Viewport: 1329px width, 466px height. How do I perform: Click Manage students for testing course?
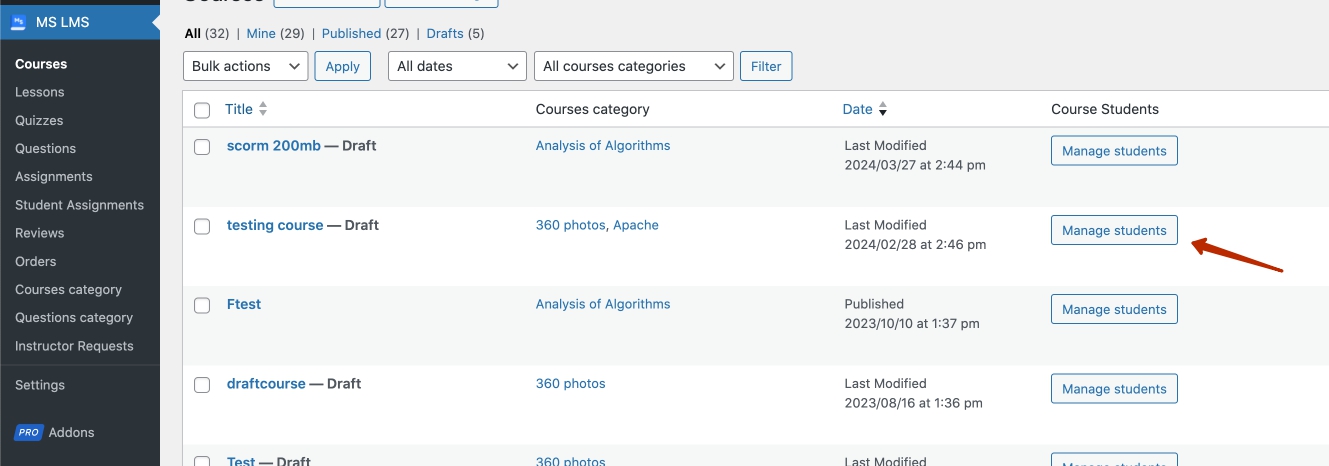(x=1114, y=230)
